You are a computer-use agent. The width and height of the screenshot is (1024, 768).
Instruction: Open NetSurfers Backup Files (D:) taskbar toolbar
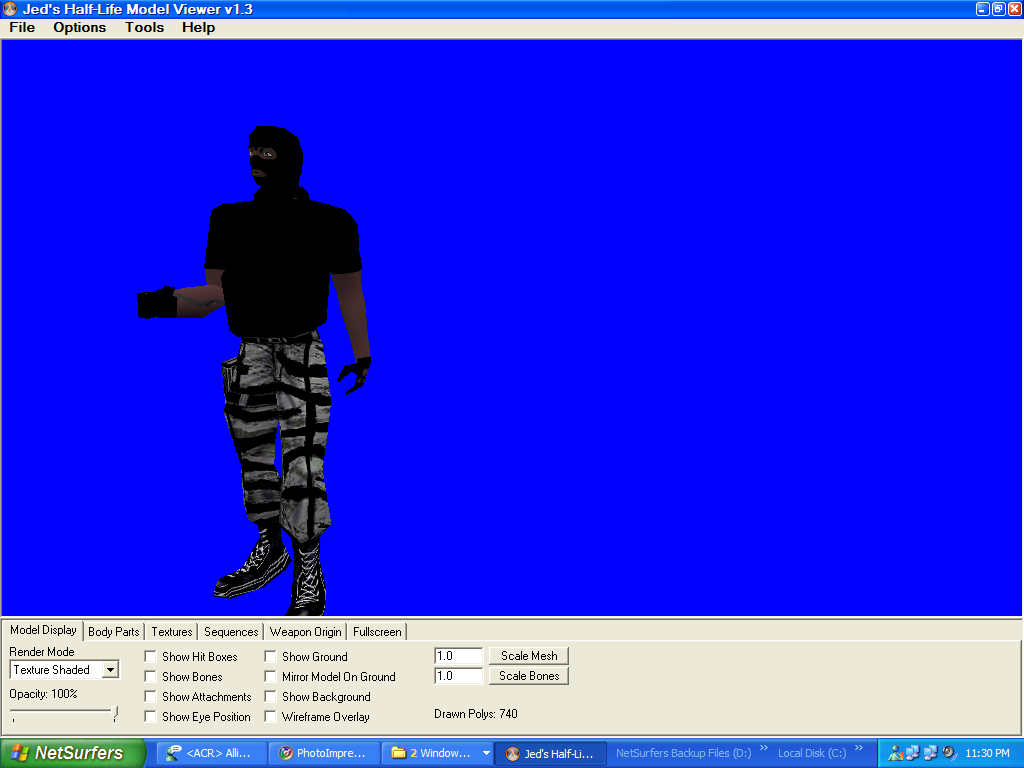(684, 753)
